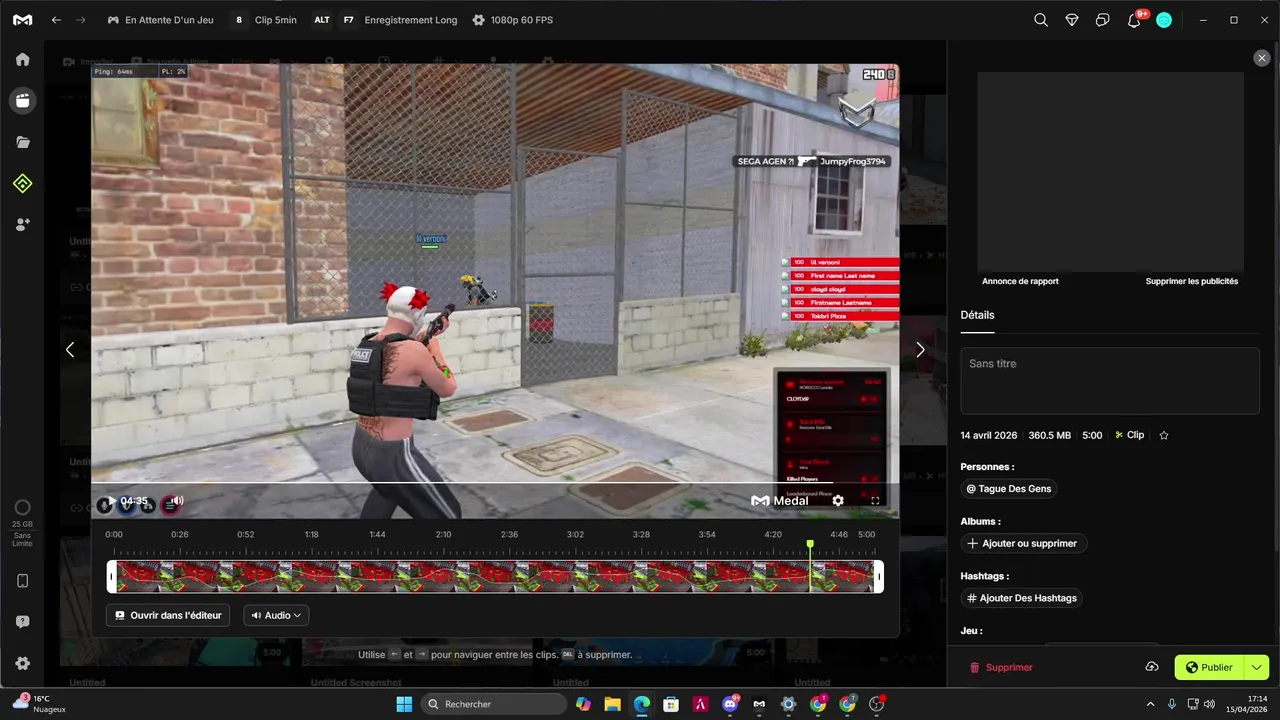Open the profile avatar menu

[1164, 20]
